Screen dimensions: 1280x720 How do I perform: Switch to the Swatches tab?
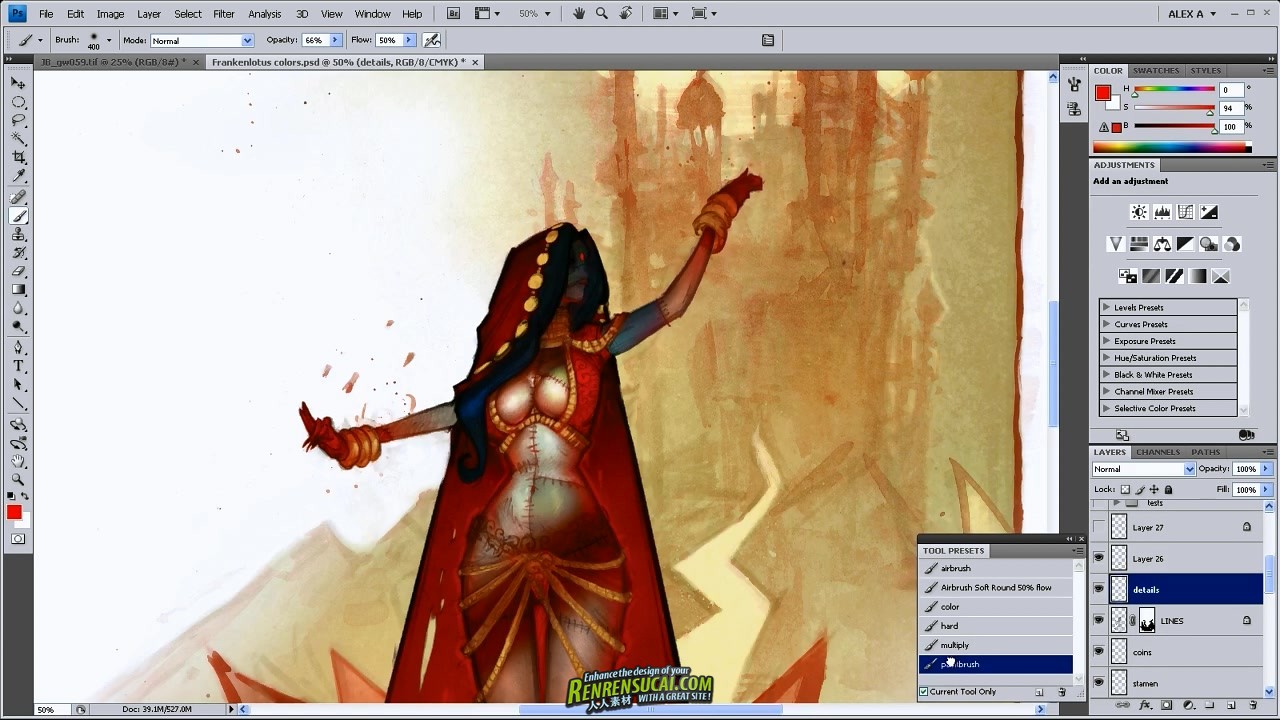coord(1156,71)
